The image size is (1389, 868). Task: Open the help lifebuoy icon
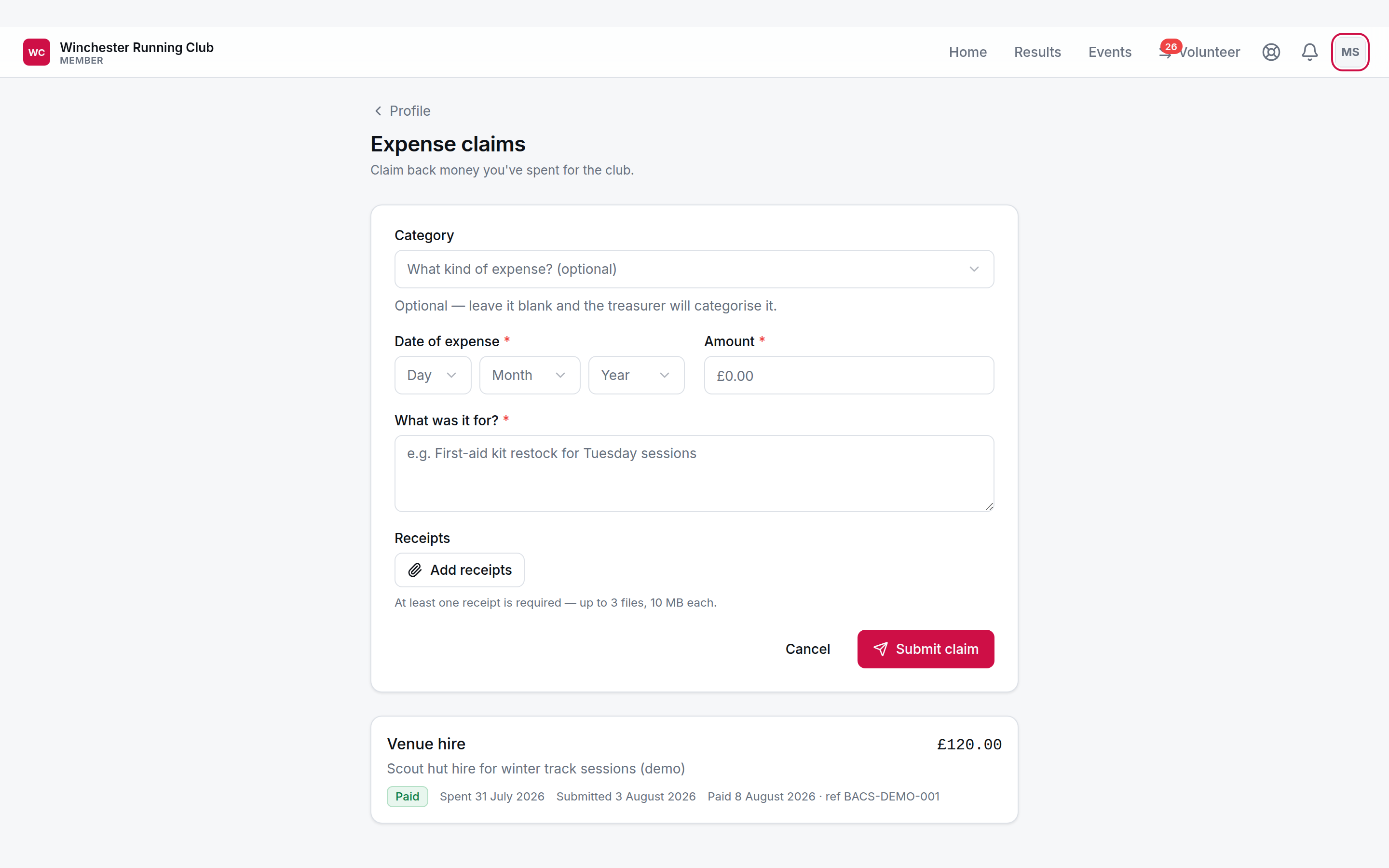pos(1271,52)
